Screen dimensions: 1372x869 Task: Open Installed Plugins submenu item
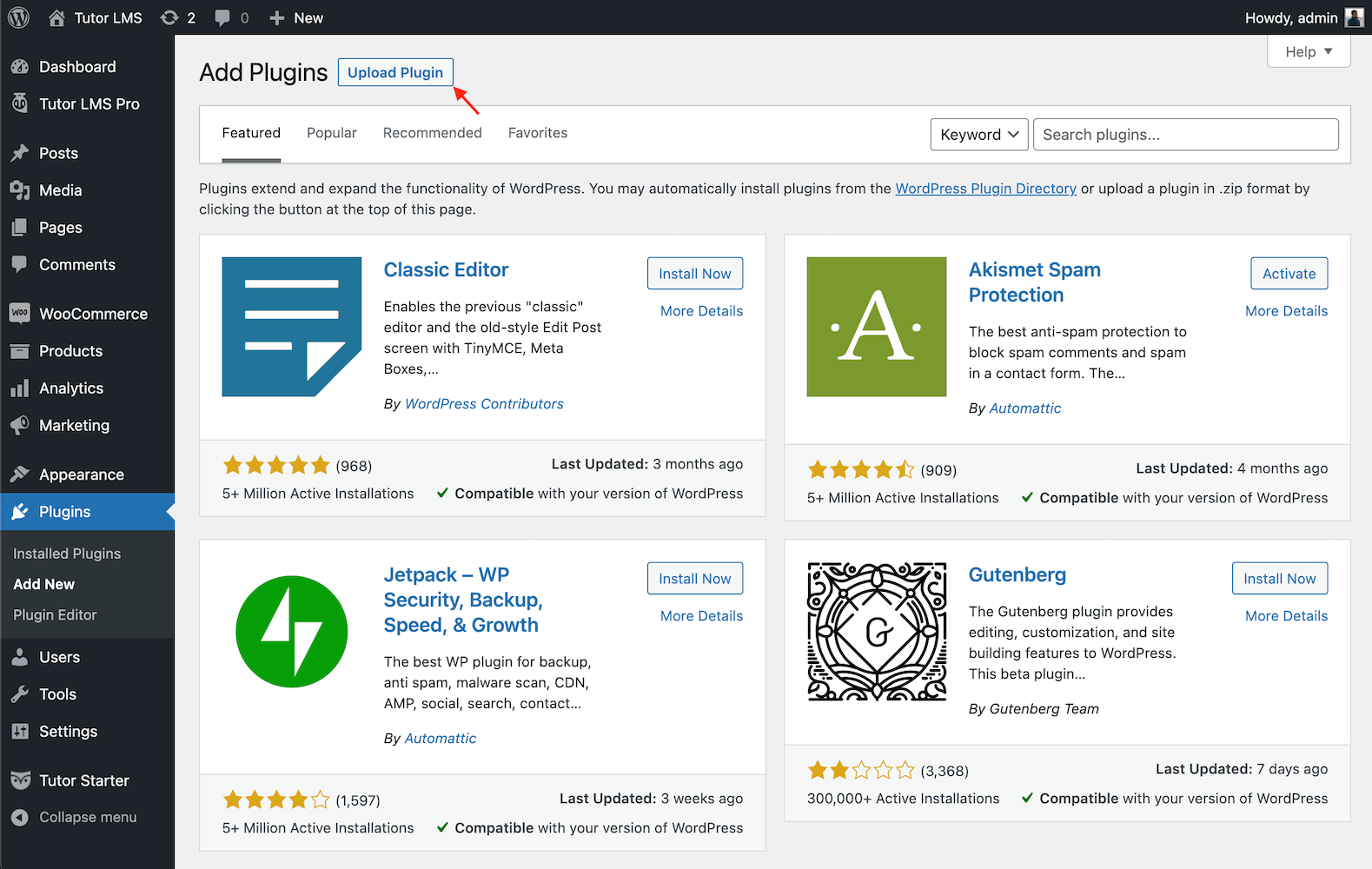(67, 554)
